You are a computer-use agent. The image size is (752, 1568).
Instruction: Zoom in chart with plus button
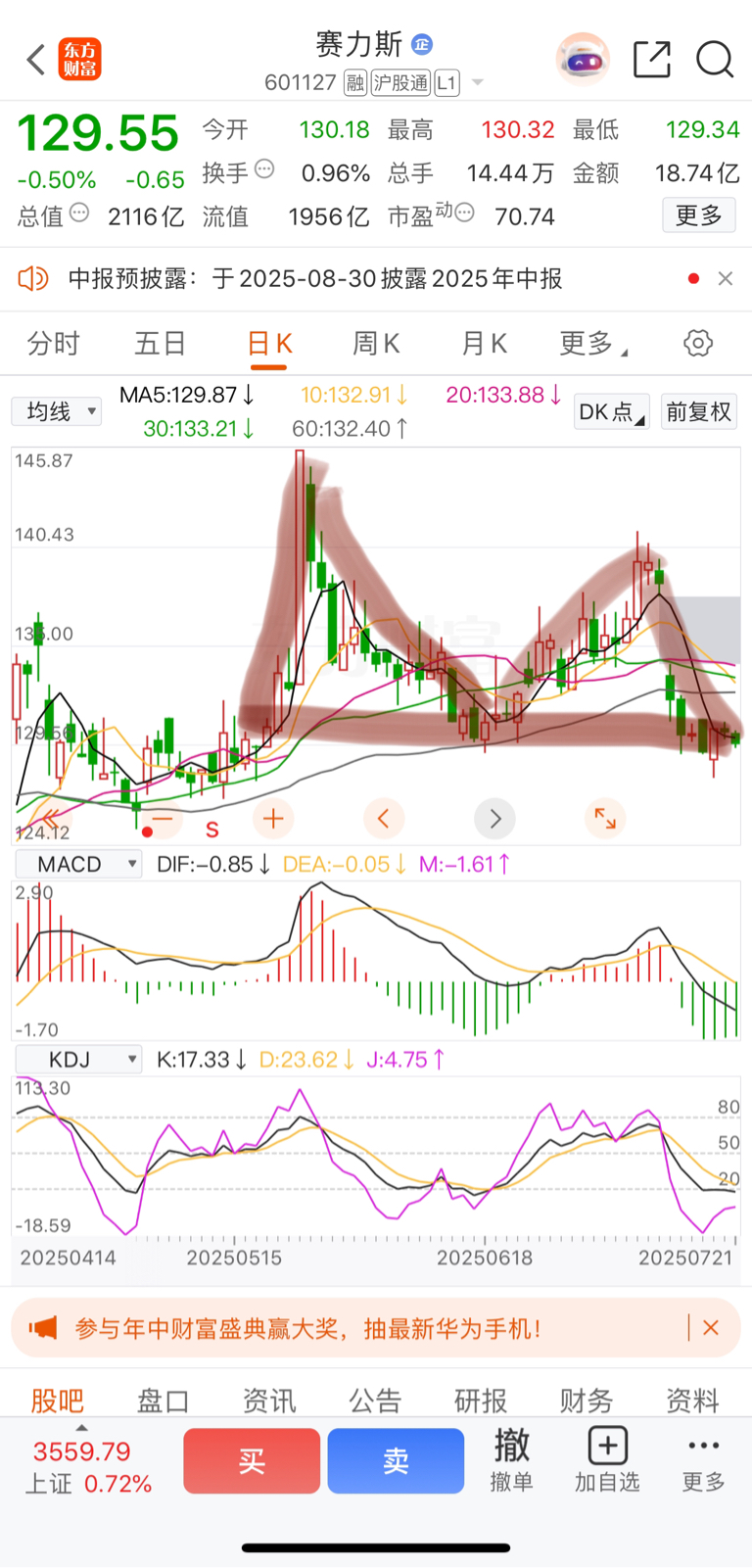tap(273, 819)
